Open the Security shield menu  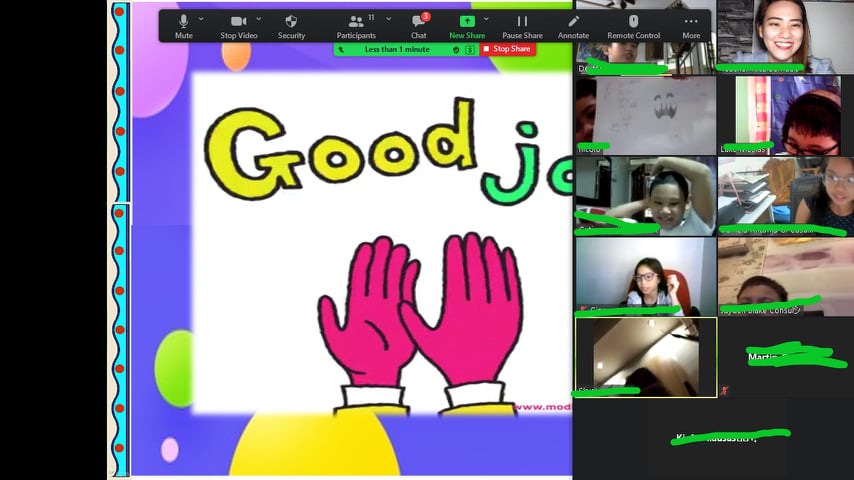point(291,26)
